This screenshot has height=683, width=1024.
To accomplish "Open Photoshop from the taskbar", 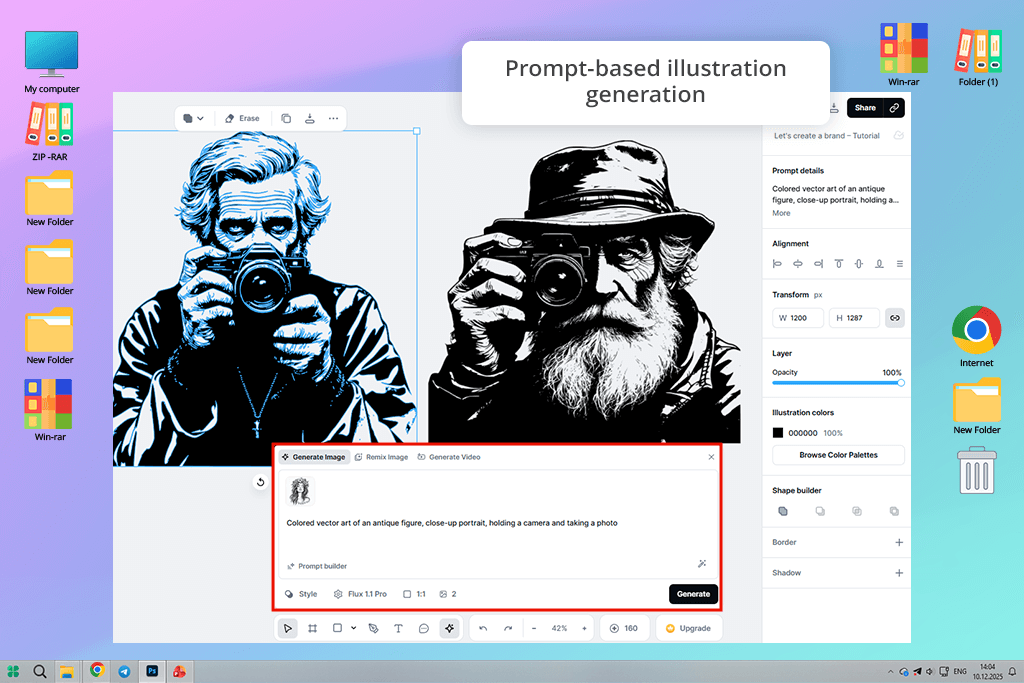I will point(152,671).
